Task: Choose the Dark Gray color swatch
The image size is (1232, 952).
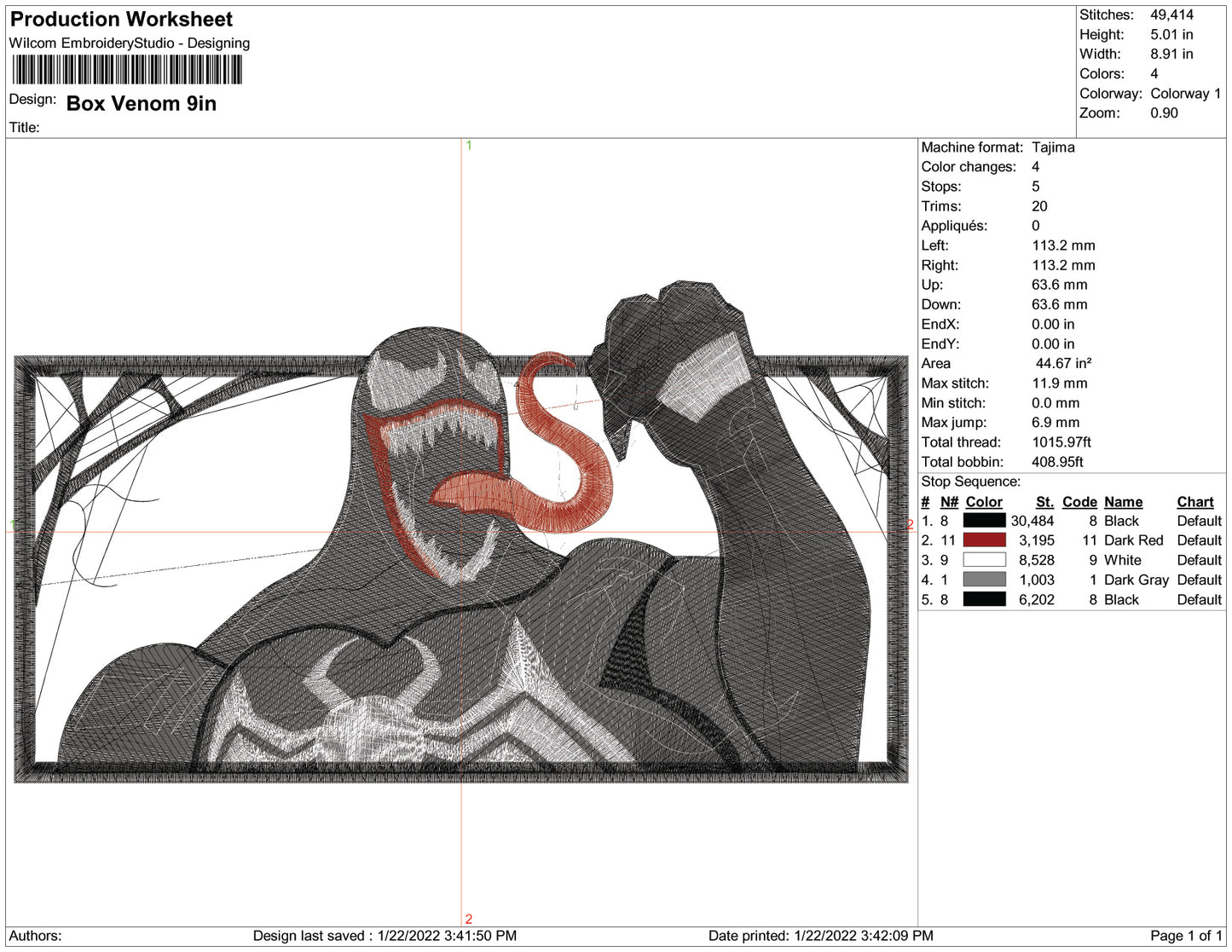Action: pyautogui.click(x=984, y=580)
